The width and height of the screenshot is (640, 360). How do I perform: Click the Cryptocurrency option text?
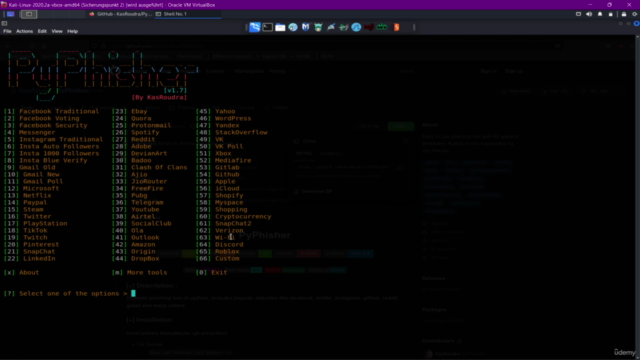(x=243, y=216)
